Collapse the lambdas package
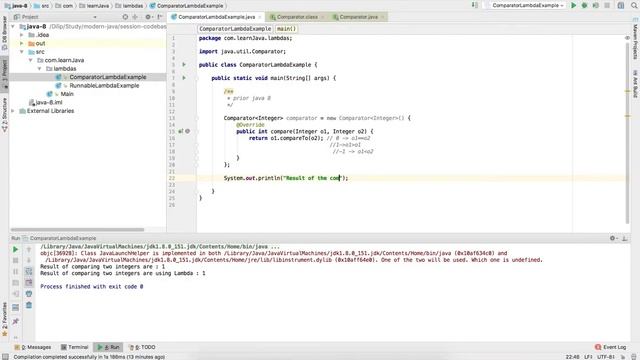 pos(40,69)
